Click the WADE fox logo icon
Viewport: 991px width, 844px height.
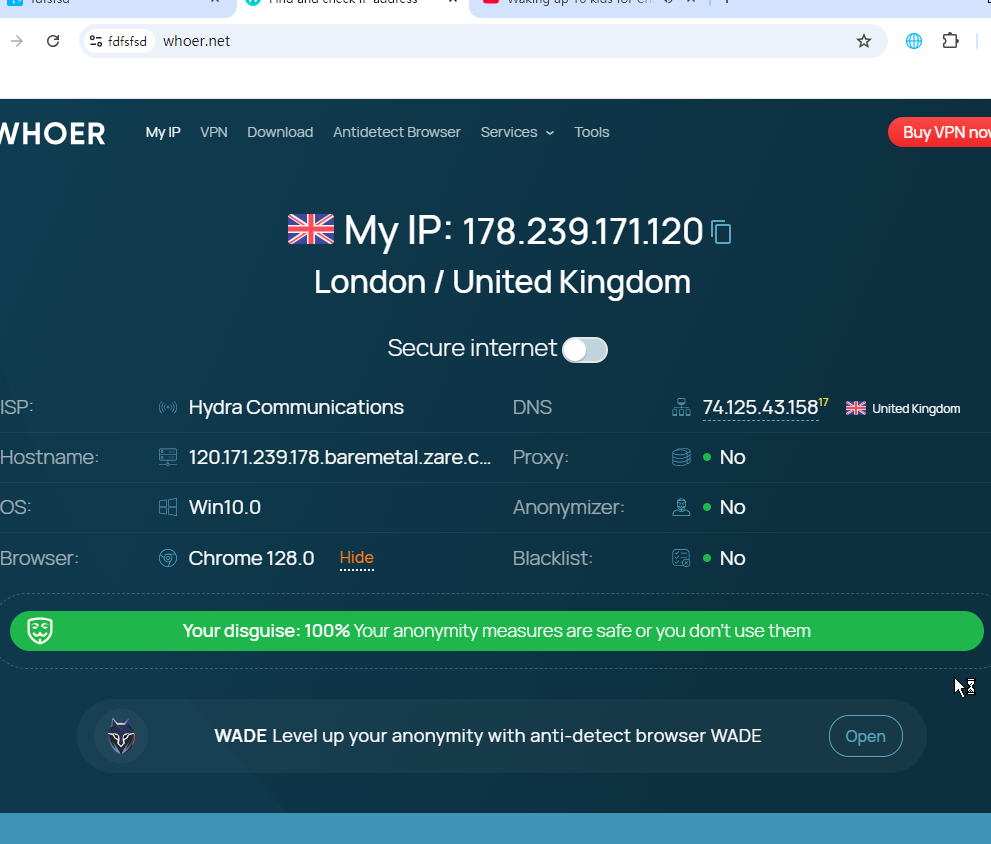pos(121,736)
